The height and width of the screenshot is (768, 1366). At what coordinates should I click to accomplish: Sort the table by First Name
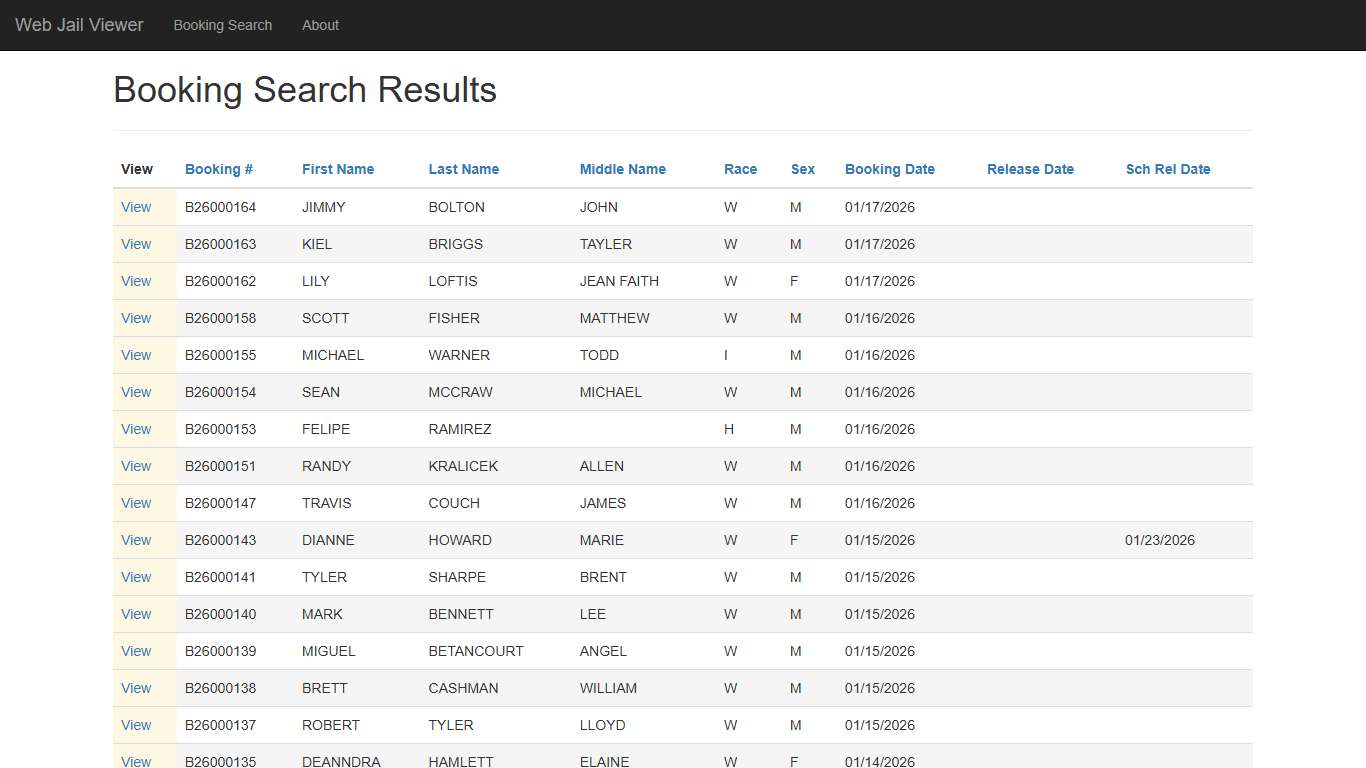[337, 169]
